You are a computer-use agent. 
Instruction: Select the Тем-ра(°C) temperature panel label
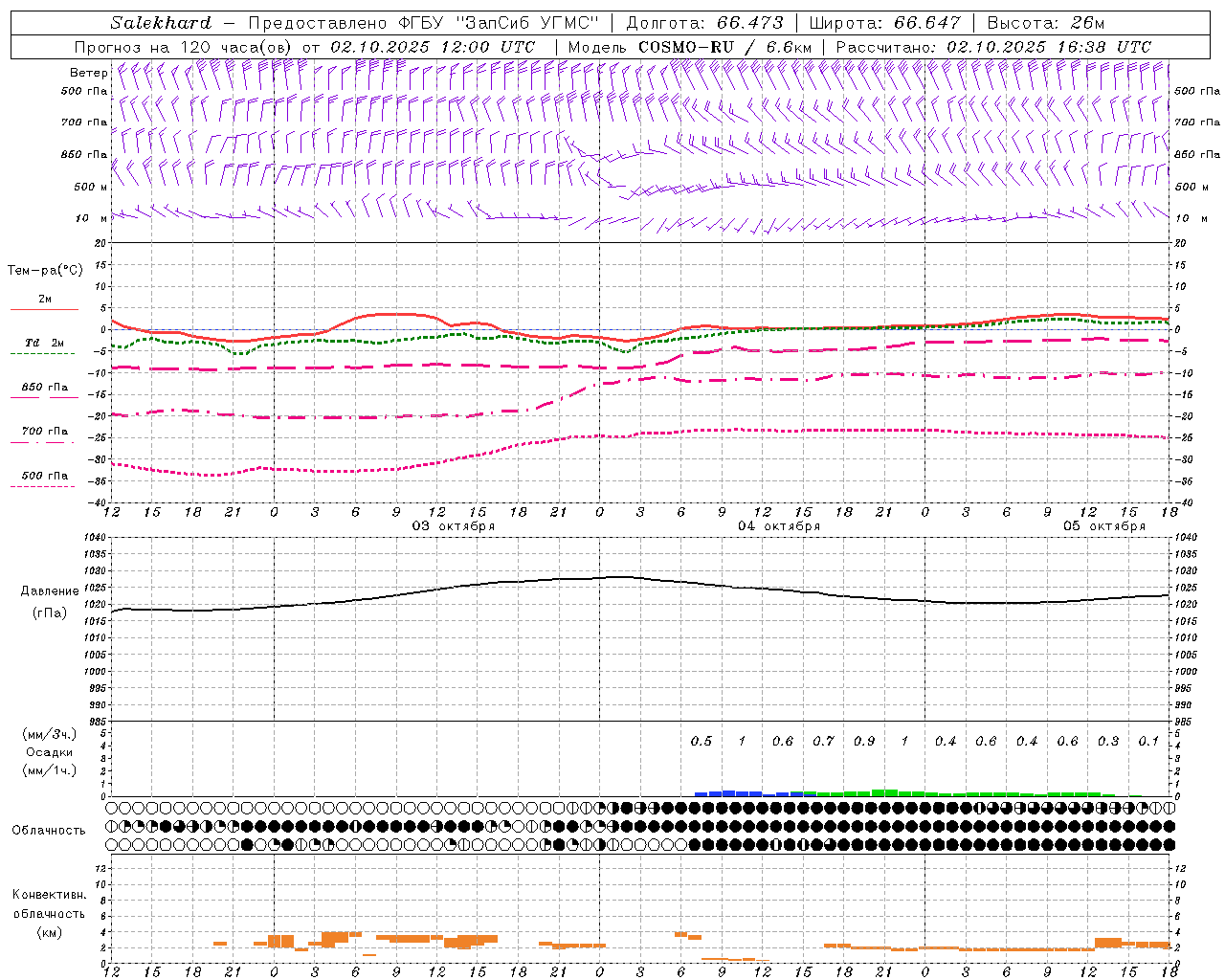point(45,271)
